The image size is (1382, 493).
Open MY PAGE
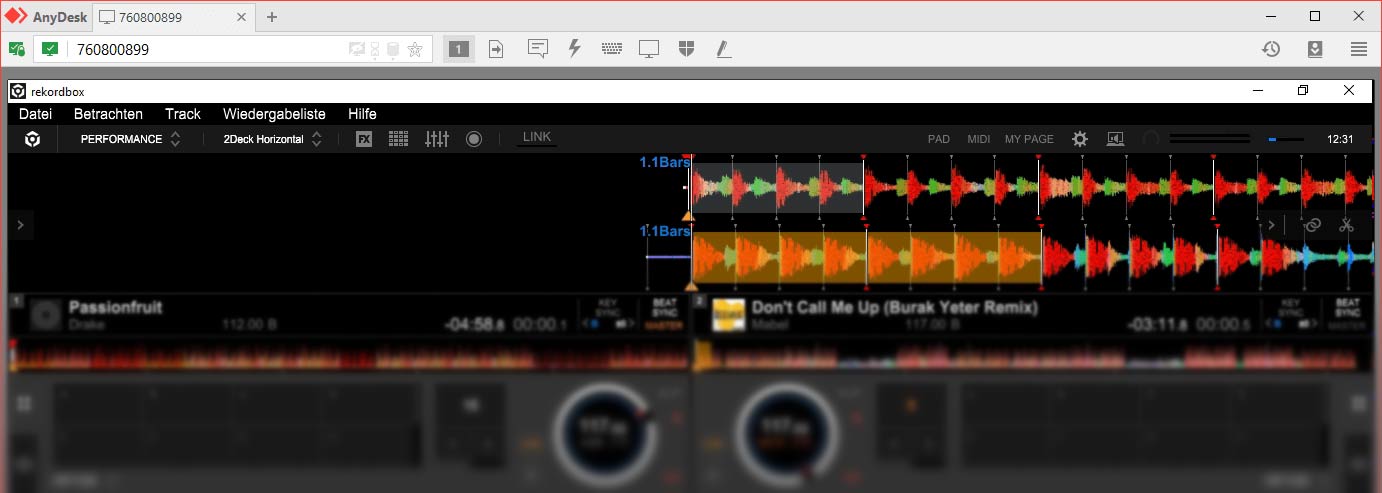point(1029,139)
